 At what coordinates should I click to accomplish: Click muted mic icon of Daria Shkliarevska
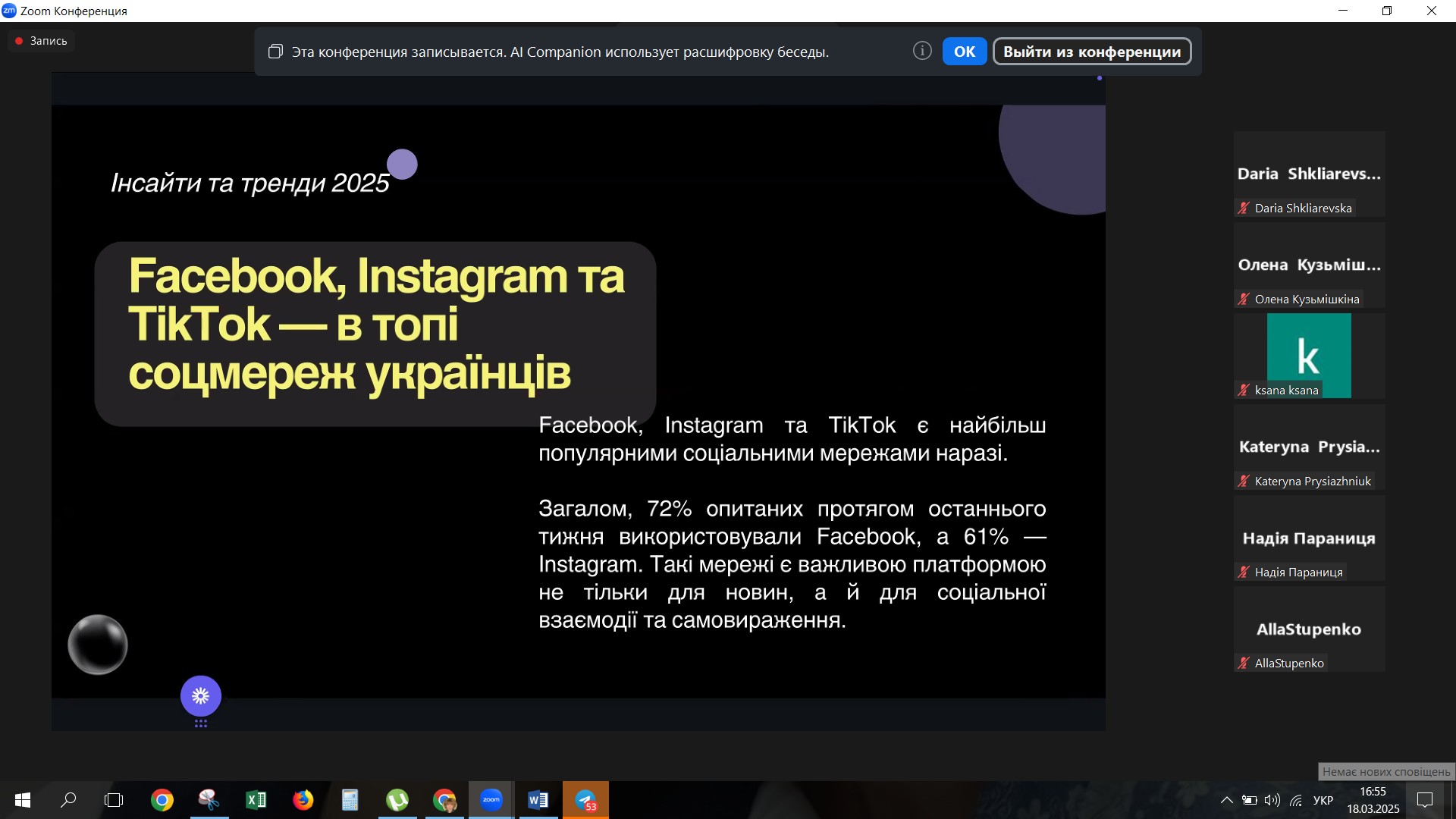[x=1244, y=208]
